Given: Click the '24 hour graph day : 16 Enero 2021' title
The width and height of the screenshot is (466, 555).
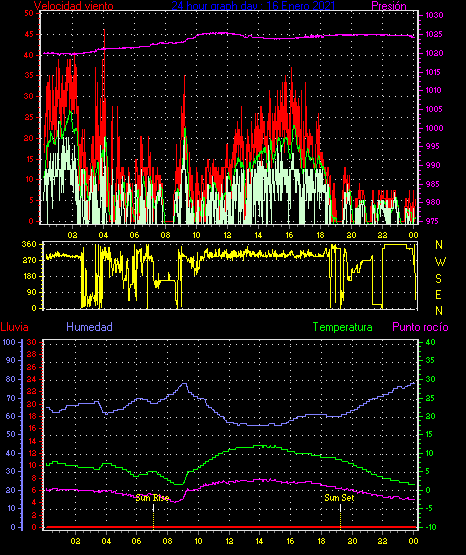Looking at the screenshot, I should 253,6.
